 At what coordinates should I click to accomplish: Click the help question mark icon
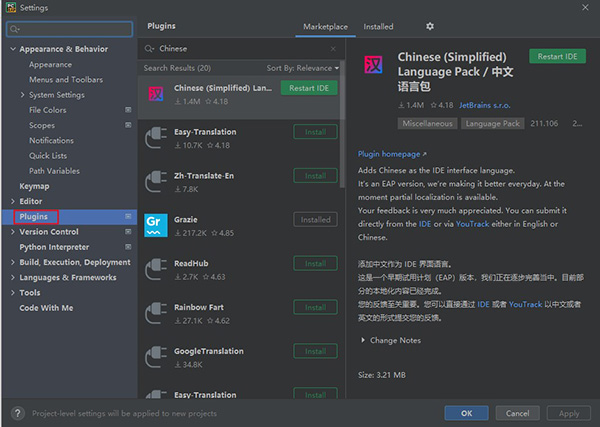pyautogui.click(x=18, y=413)
